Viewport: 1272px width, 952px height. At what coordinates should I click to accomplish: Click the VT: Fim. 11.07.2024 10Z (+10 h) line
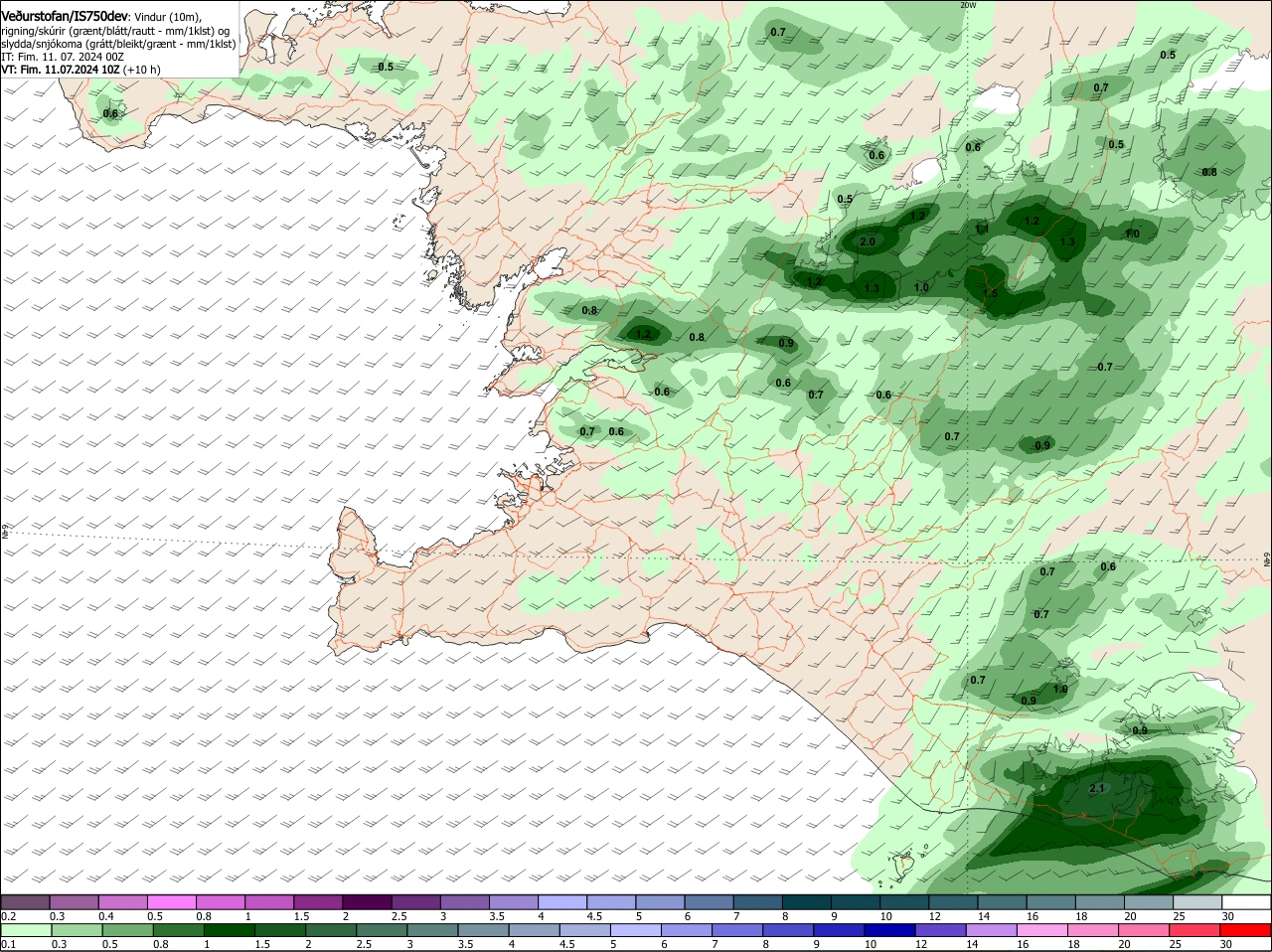click(80, 70)
